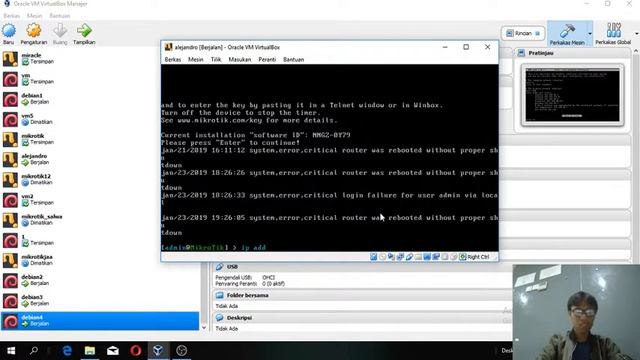Select the mikrotik_salwa virtual machine
This screenshot has width=640, height=360.
[x=100, y=220]
